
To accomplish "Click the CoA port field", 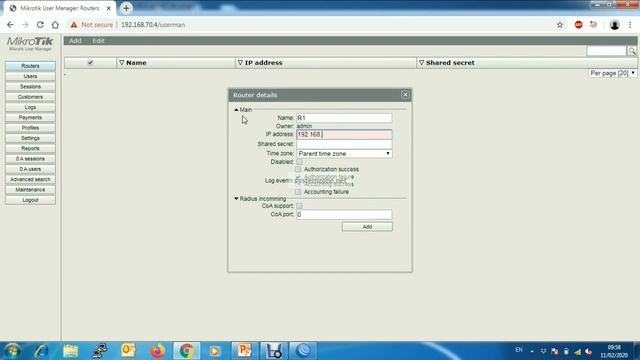I will pyautogui.click(x=344, y=214).
